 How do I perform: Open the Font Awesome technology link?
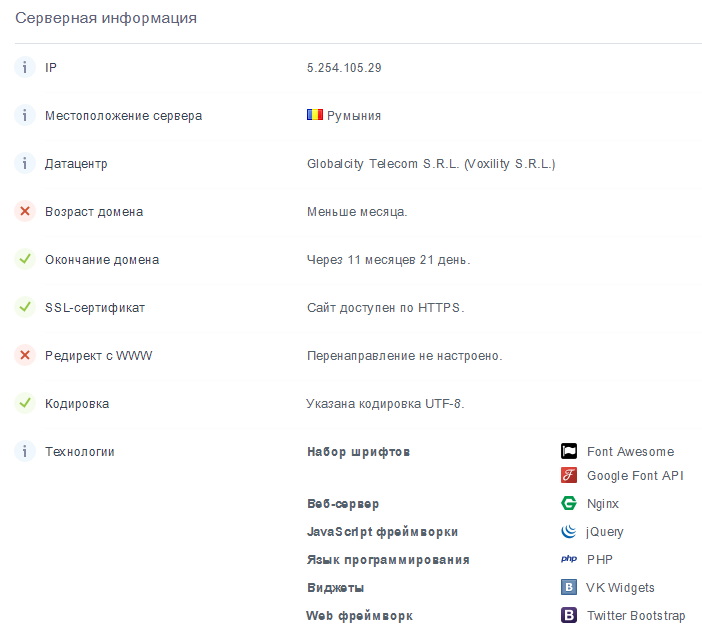coord(630,451)
